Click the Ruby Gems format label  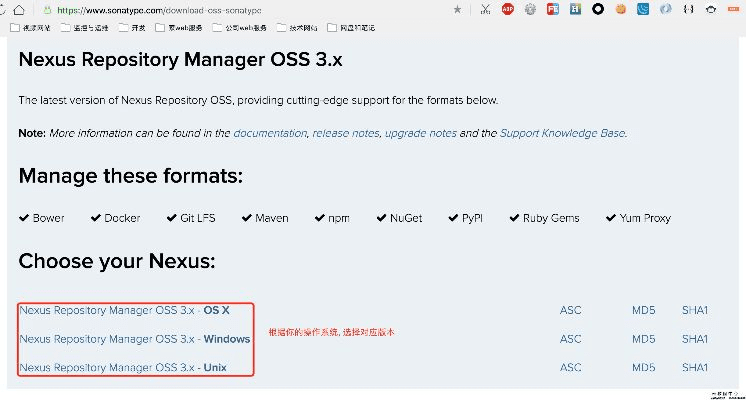click(x=551, y=218)
